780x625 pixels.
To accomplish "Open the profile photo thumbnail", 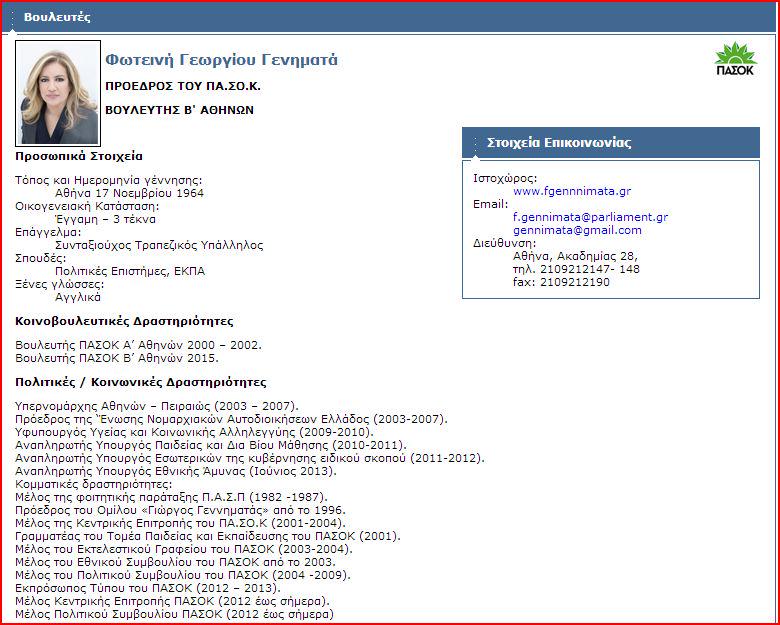I will 58,93.
